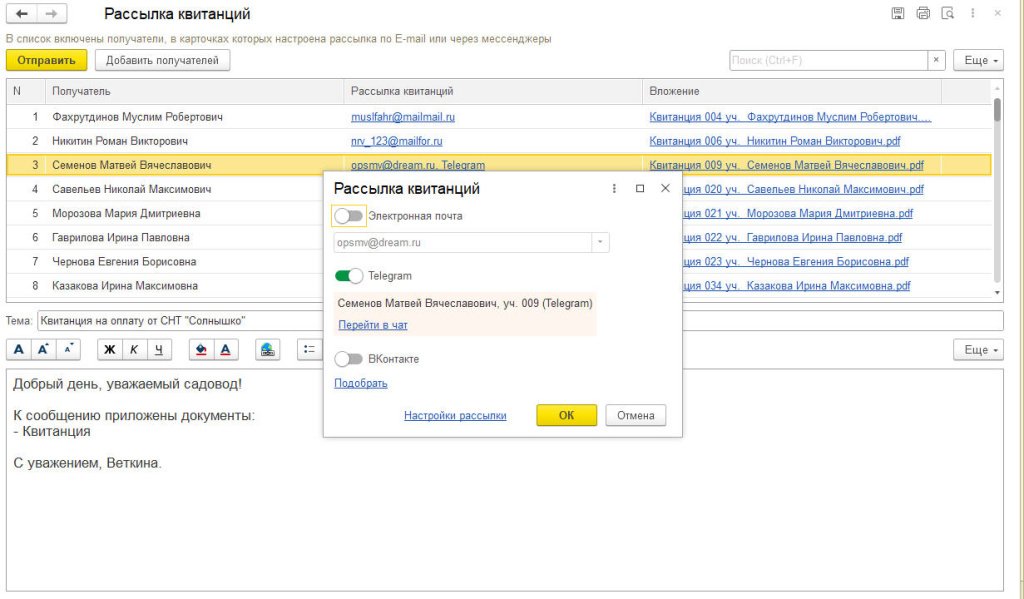Open the print preview icon
Viewport: 1024px width, 599px height.
pyautogui.click(x=947, y=14)
